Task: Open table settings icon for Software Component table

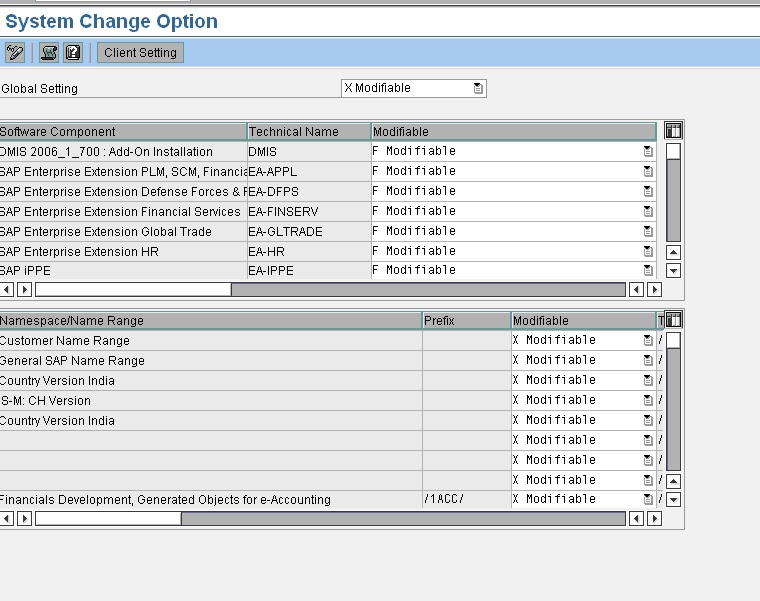Action: tap(673, 131)
